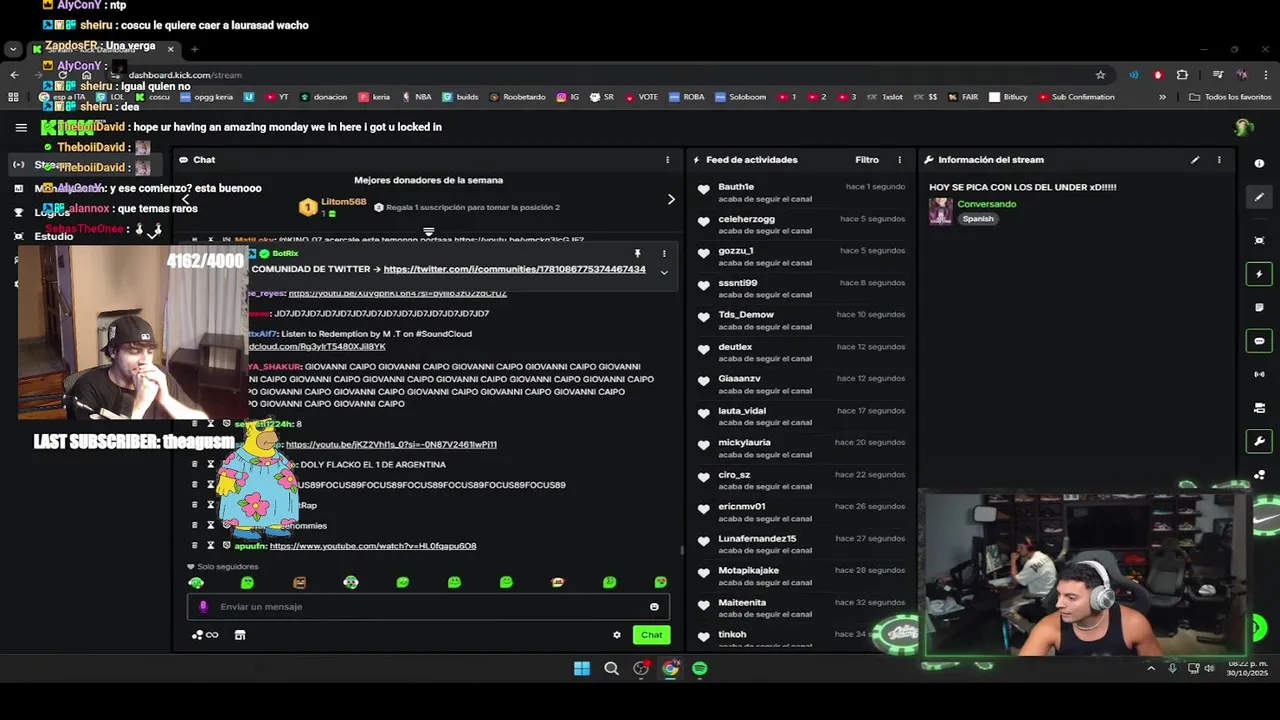Screen dimensions: 1280x720
Task: Open the points infinity icon below the message box
Action: [x=205, y=635]
